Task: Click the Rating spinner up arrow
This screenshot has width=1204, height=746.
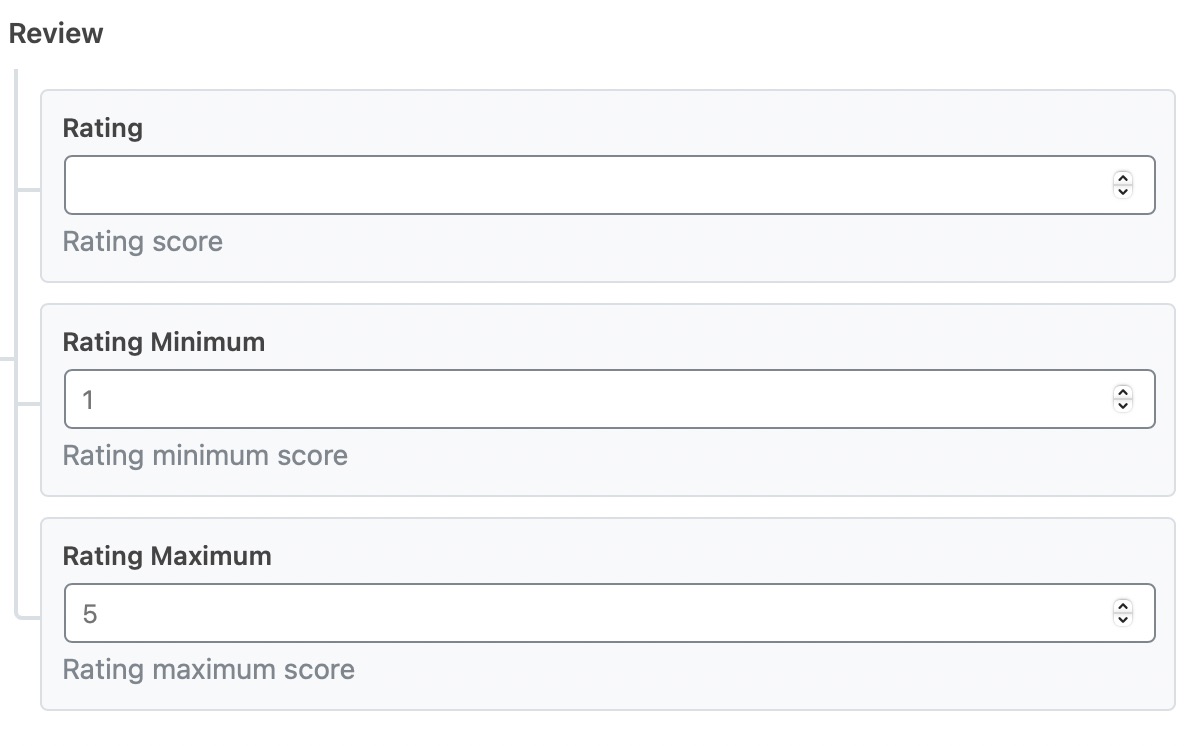Action: pyautogui.click(x=1122, y=179)
